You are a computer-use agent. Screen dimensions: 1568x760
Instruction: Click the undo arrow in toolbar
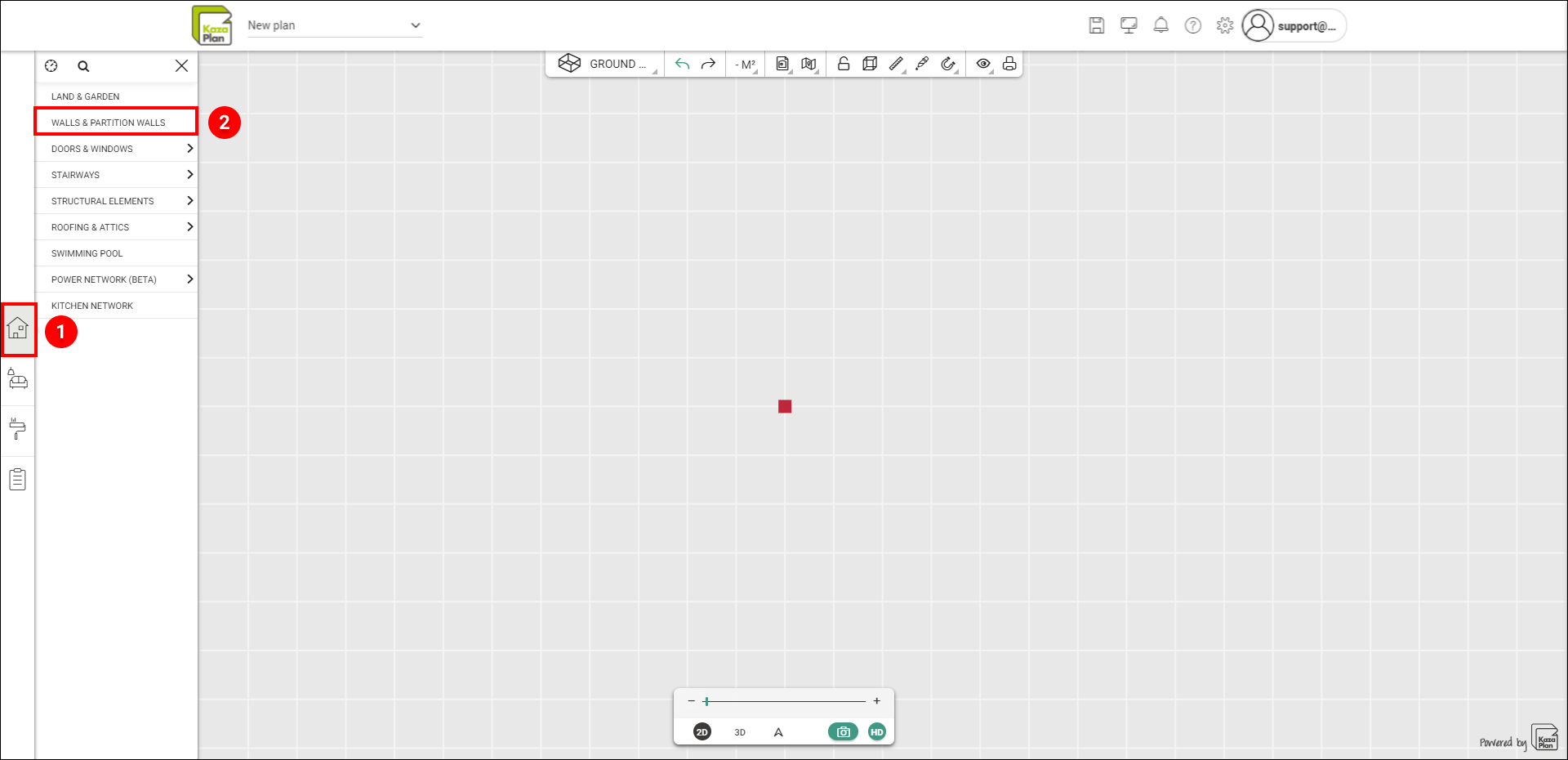(x=682, y=63)
